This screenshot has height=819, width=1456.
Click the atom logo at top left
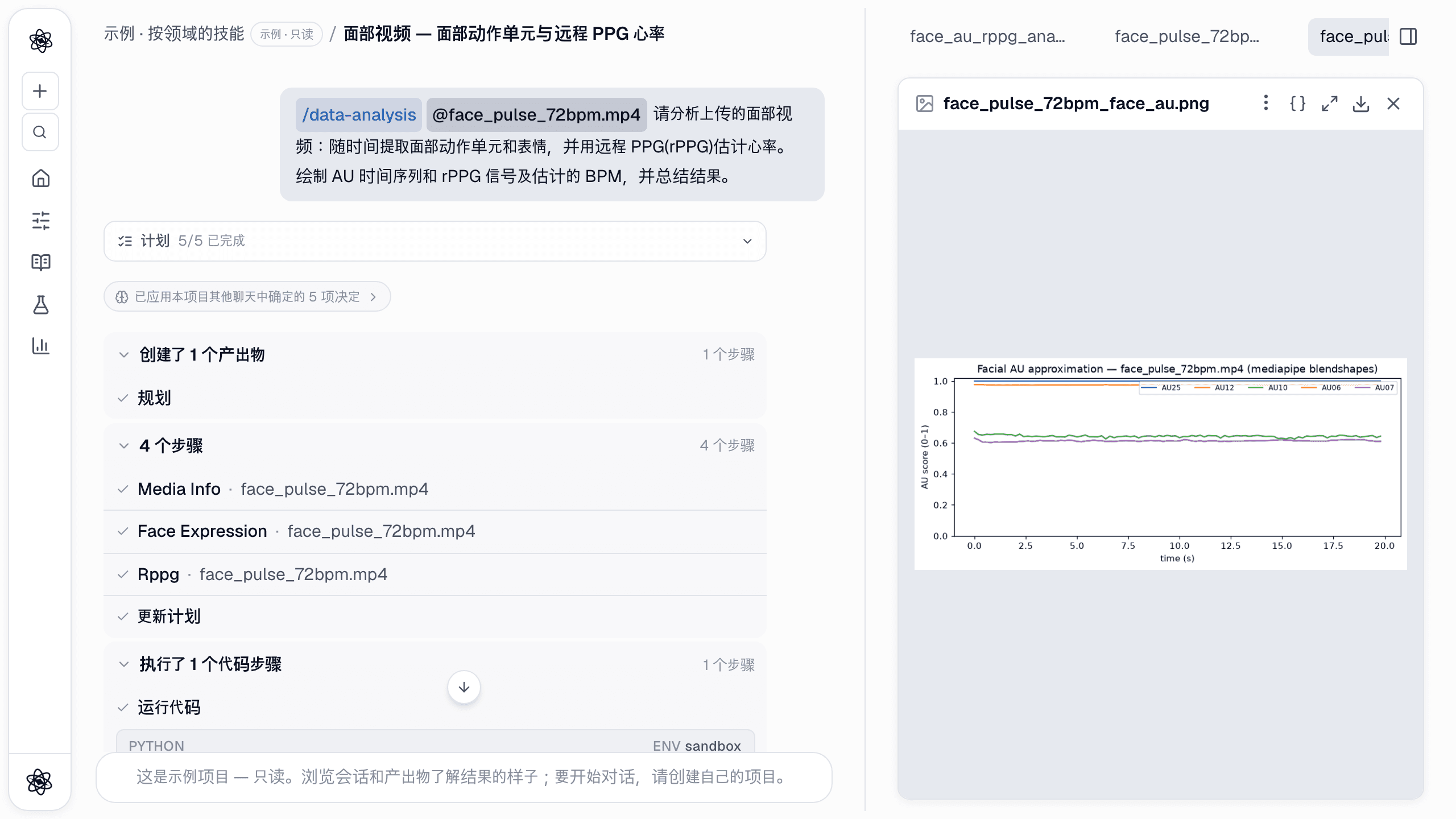(x=40, y=41)
